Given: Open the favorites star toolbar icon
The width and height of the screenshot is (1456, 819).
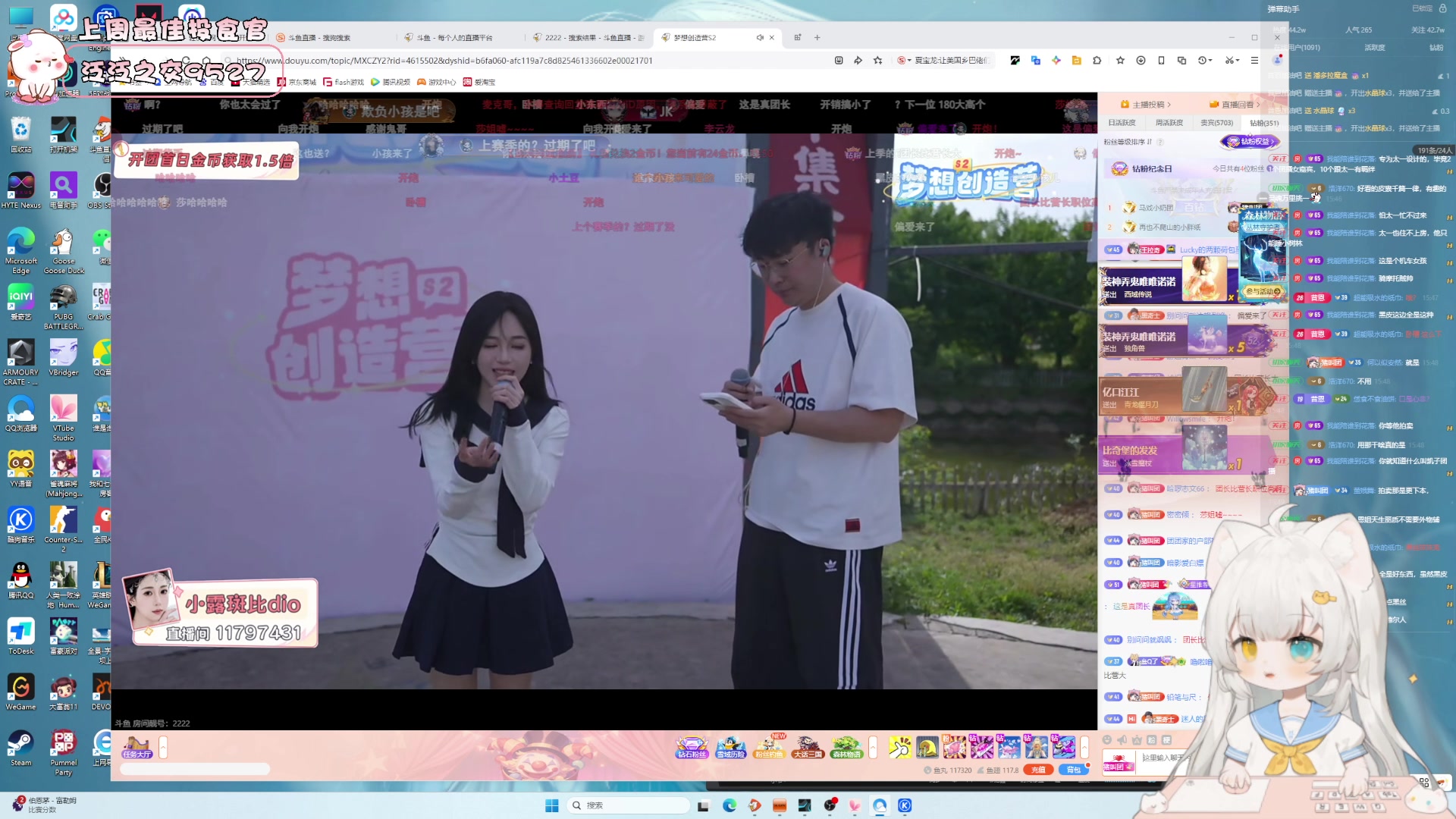Looking at the screenshot, I should pyautogui.click(x=1120, y=61).
